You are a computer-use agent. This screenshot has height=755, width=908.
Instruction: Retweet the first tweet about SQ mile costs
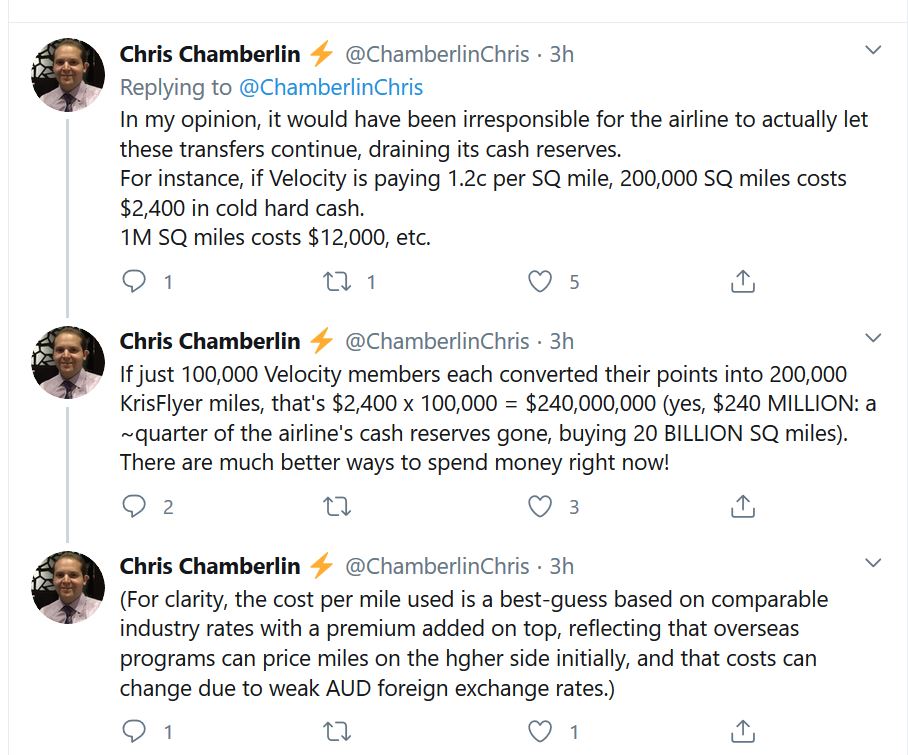[x=338, y=282]
